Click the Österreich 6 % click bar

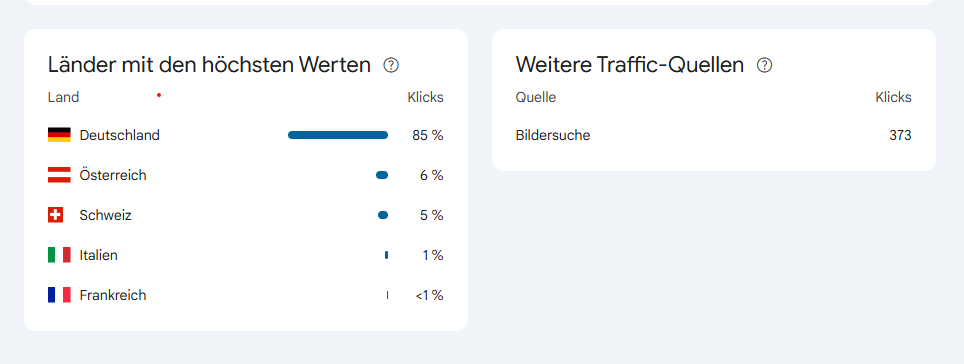(382, 175)
